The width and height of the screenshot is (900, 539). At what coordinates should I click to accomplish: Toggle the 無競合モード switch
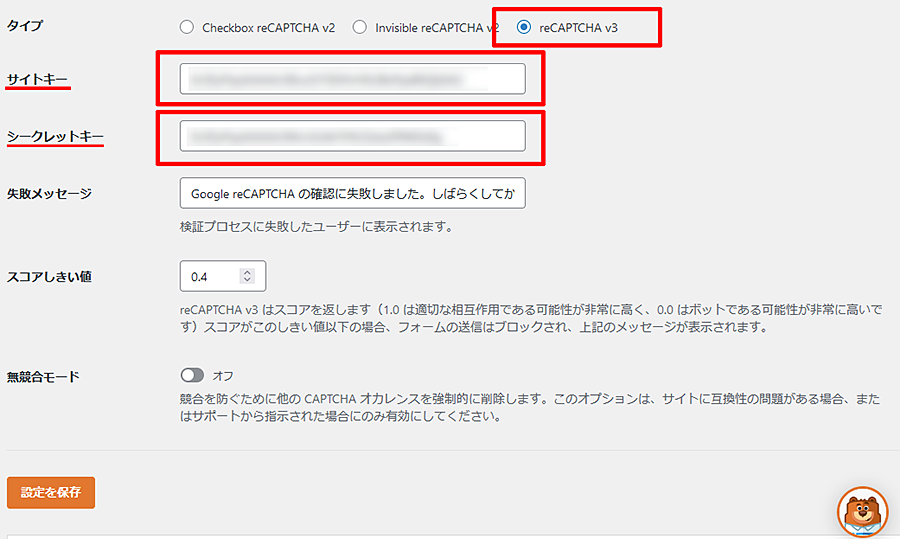click(x=192, y=375)
